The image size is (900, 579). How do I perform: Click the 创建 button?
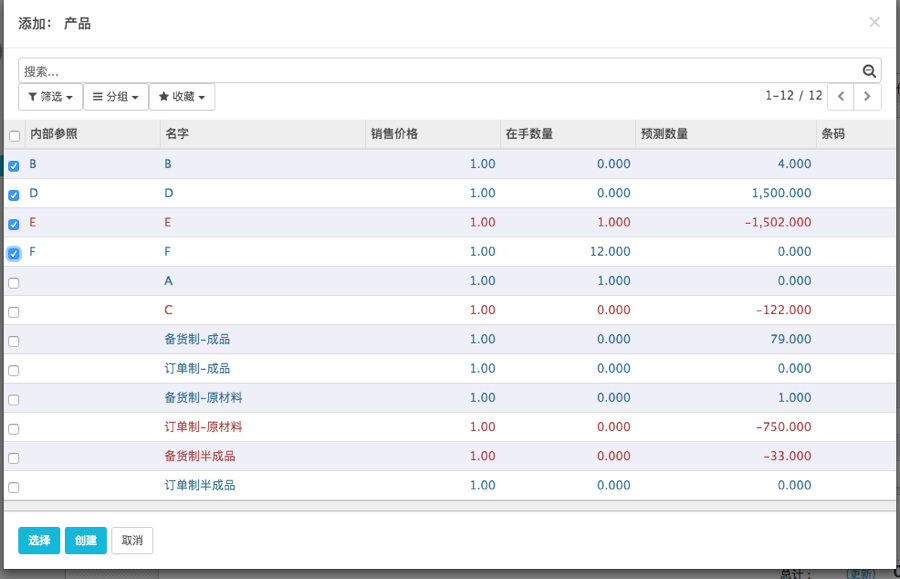[x=86, y=540]
